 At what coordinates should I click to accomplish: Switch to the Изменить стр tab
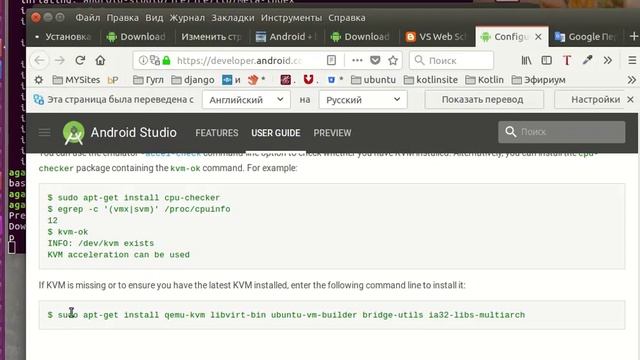pyautogui.click(x=212, y=37)
